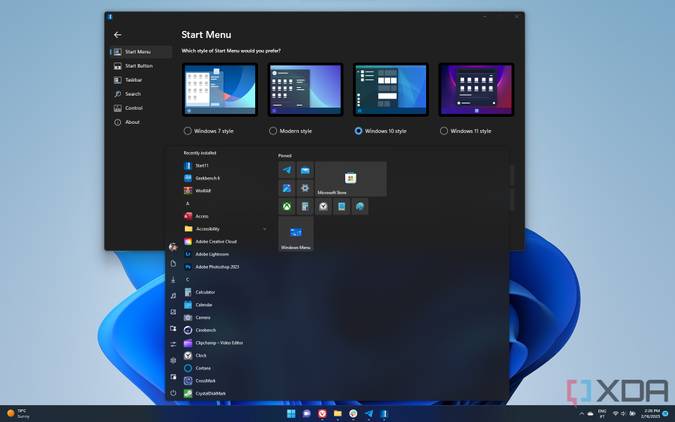Show hidden system tray icons
675x422 pixels.
[582, 414]
